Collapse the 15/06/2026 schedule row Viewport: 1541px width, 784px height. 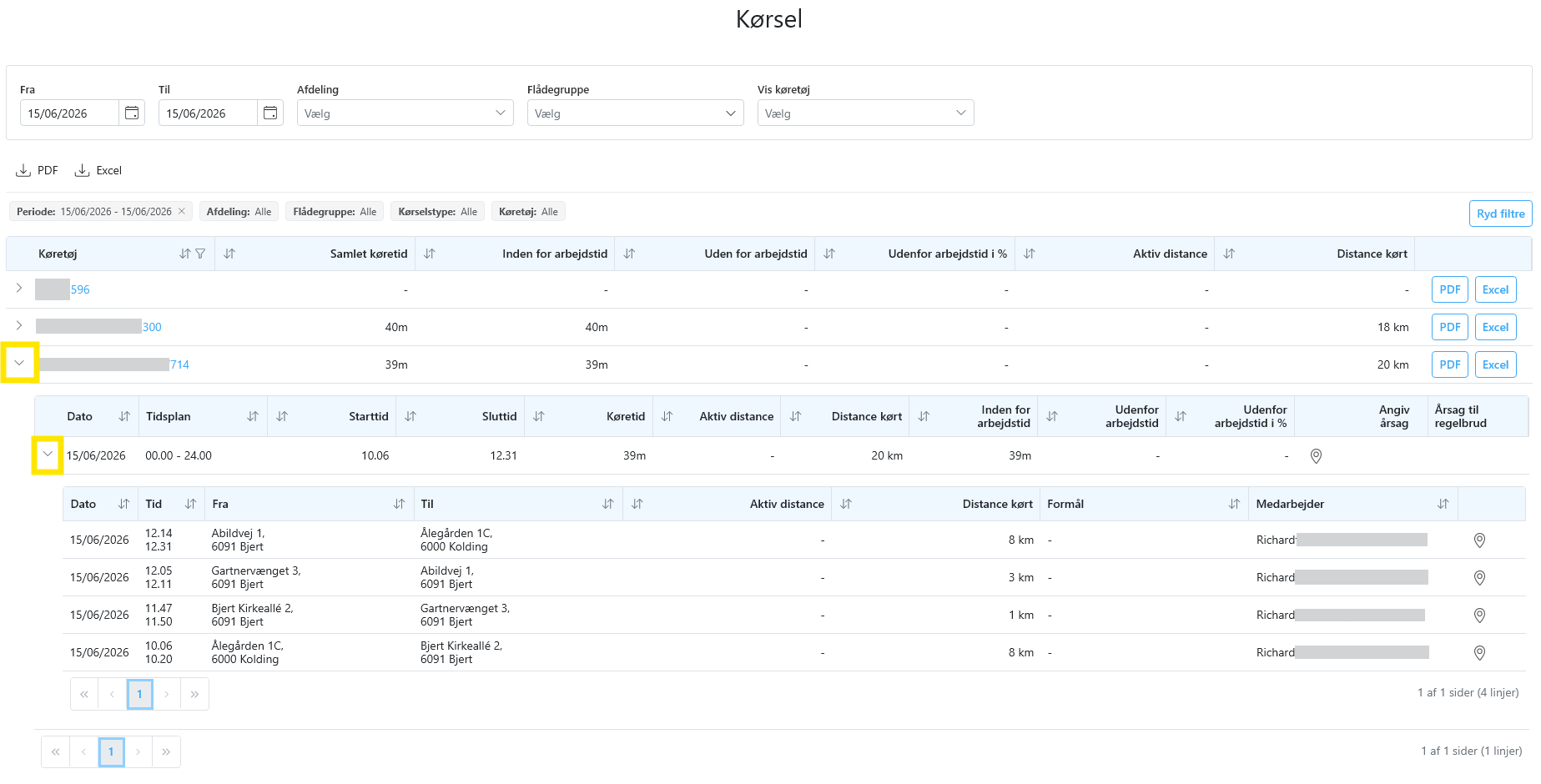click(48, 455)
